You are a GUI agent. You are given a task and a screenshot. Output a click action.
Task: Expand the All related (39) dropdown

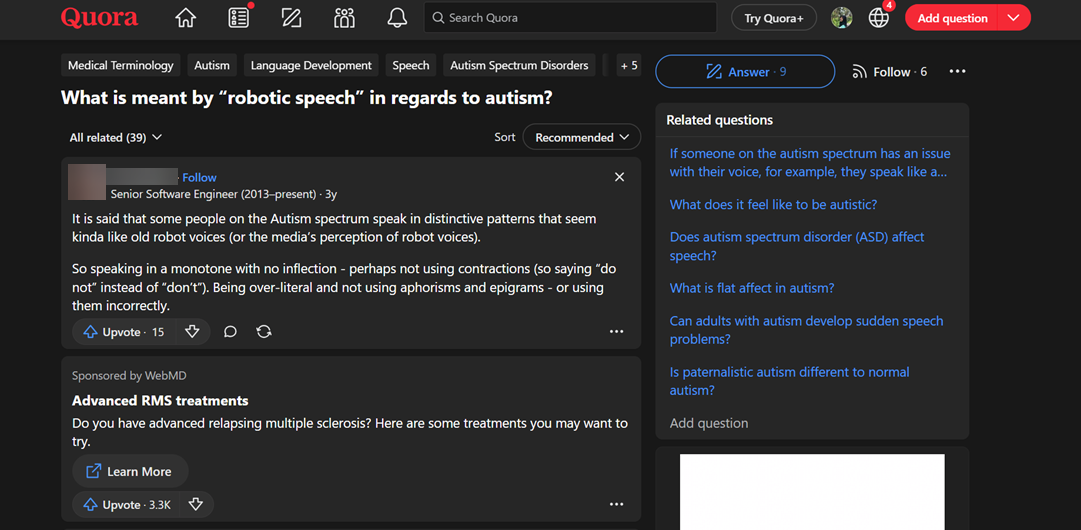tap(115, 137)
